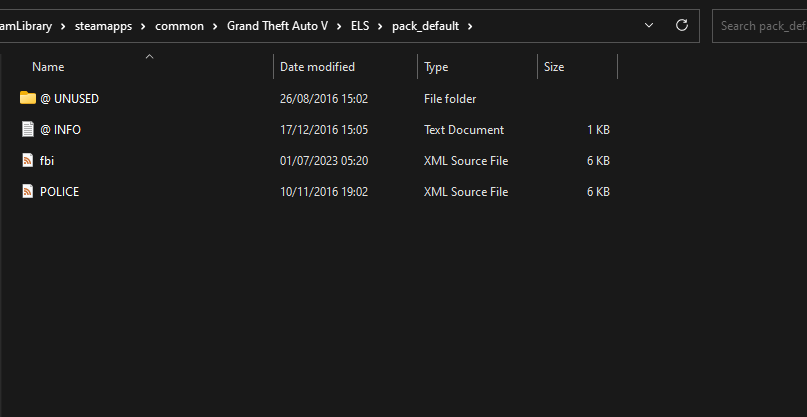This screenshot has height=417, width=807.
Task: Click the @ UNUSED folder icon
Action: [28, 98]
